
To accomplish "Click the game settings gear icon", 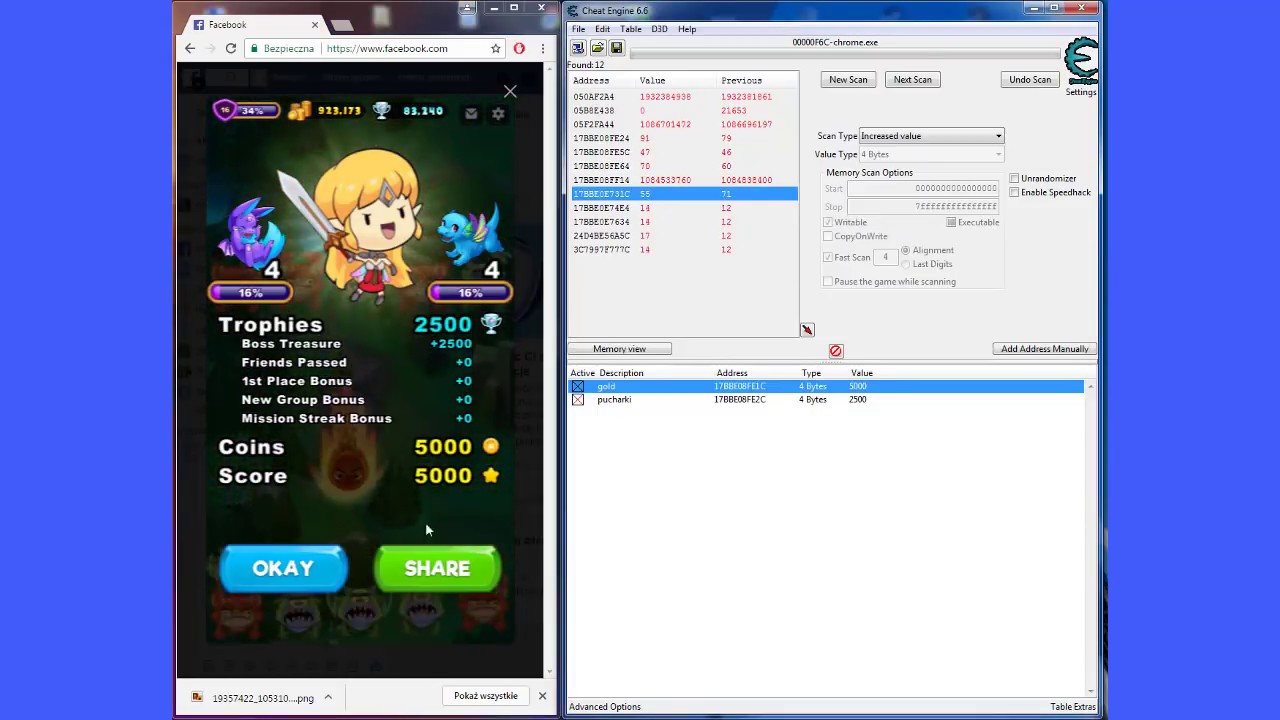I will 498,114.
